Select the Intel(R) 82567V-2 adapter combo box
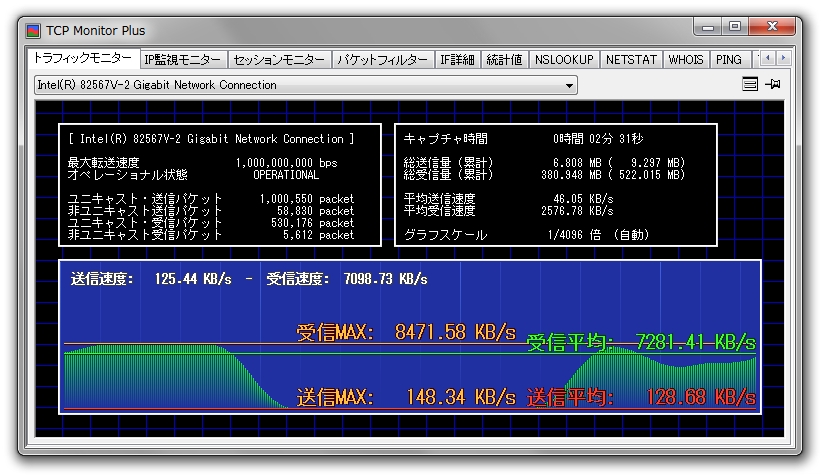Screen dimensions: 821x475 (306, 85)
